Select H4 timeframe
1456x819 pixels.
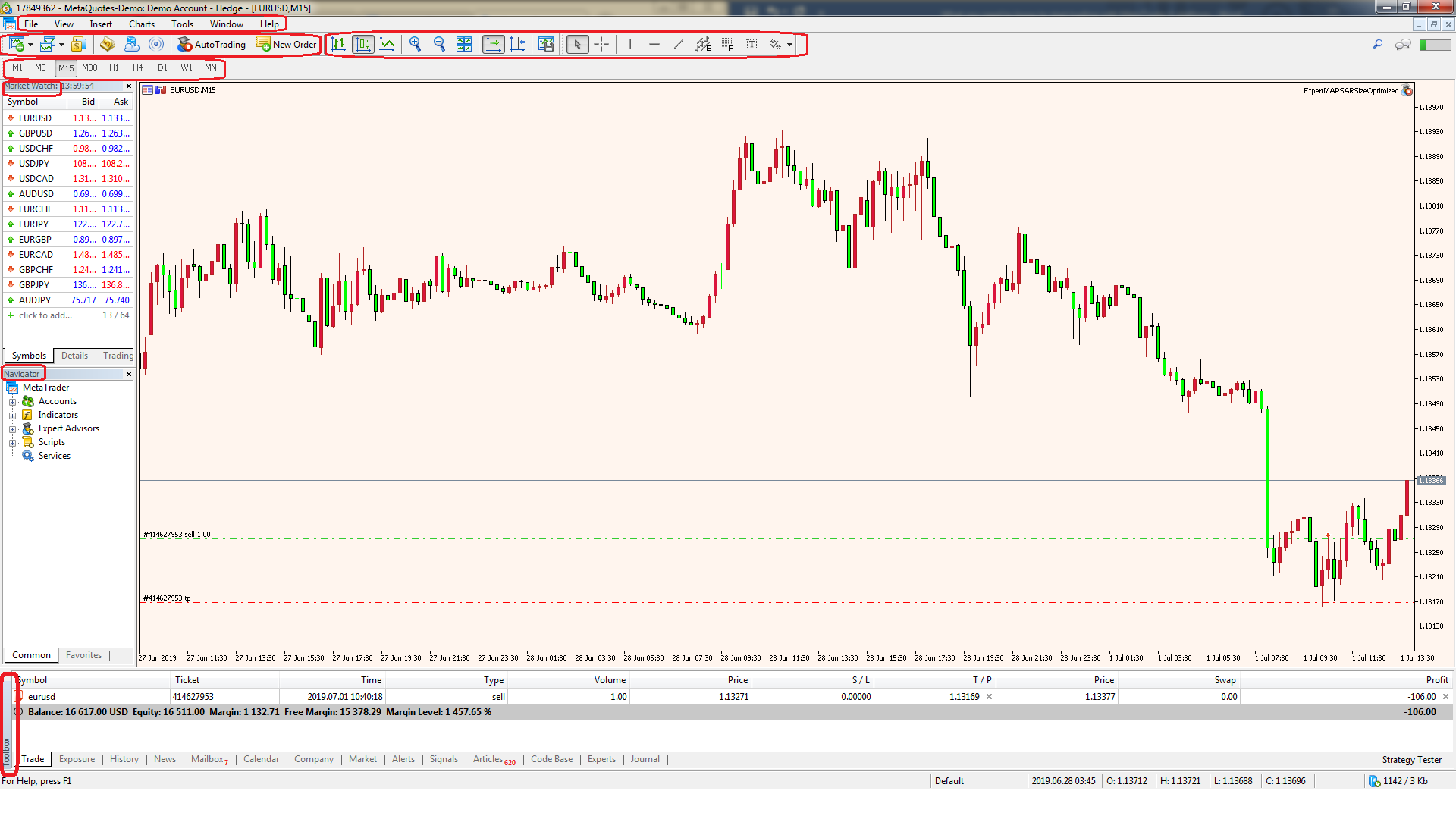point(138,67)
